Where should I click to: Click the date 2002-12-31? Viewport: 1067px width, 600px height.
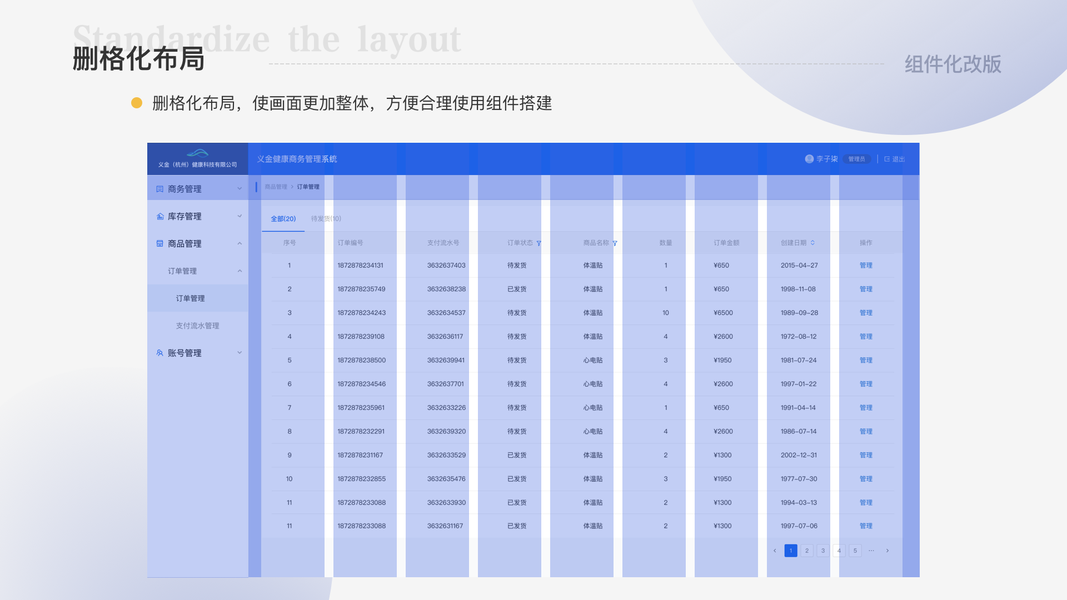point(799,455)
